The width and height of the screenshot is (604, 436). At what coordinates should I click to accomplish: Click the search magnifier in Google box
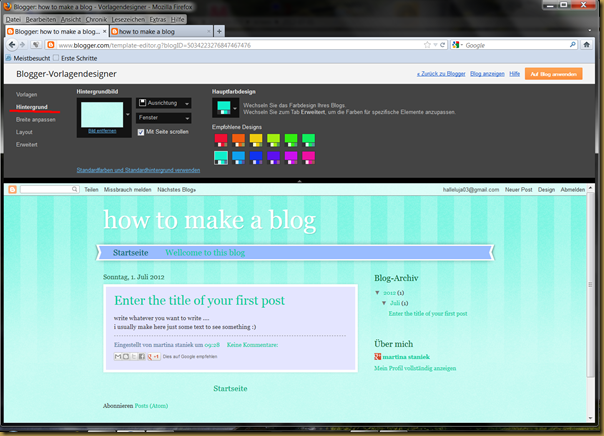pyautogui.click(x=573, y=45)
